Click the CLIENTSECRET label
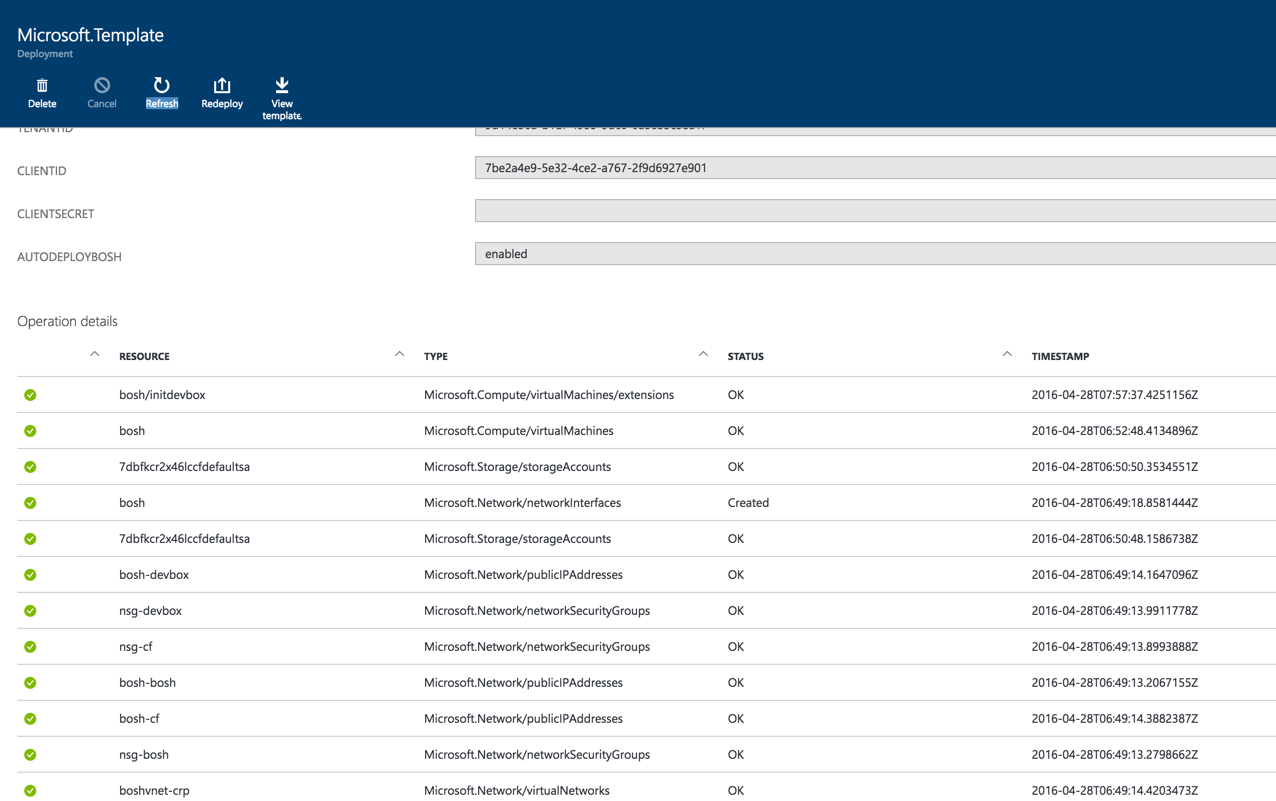The height and width of the screenshot is (801, 1276). (x=55, y=214)
